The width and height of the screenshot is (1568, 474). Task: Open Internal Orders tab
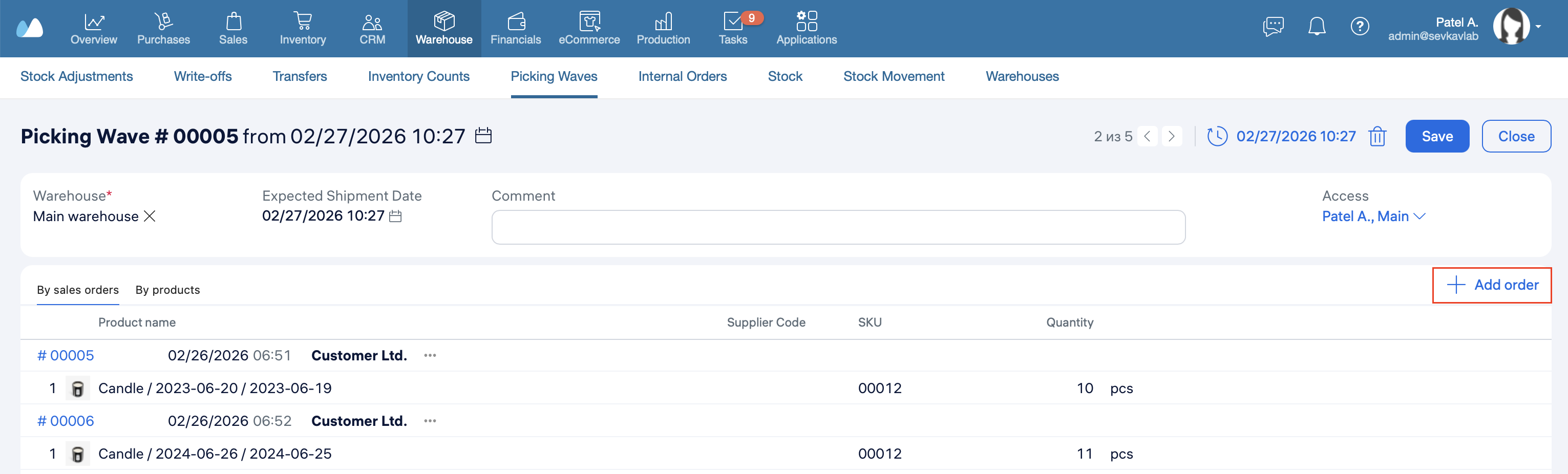[682, 77]
